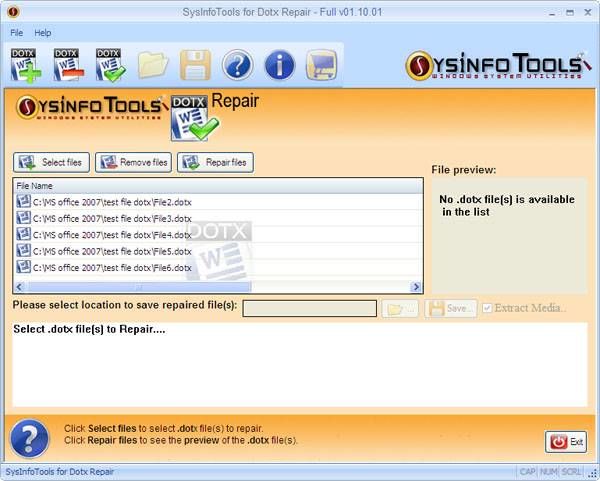600x481 pixels.
Task: Click the Remove files button
Action: tap(134, 162)
